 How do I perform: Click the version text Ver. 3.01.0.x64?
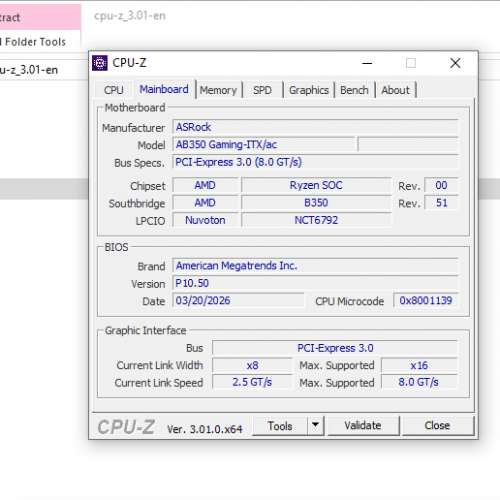point(205,429)
